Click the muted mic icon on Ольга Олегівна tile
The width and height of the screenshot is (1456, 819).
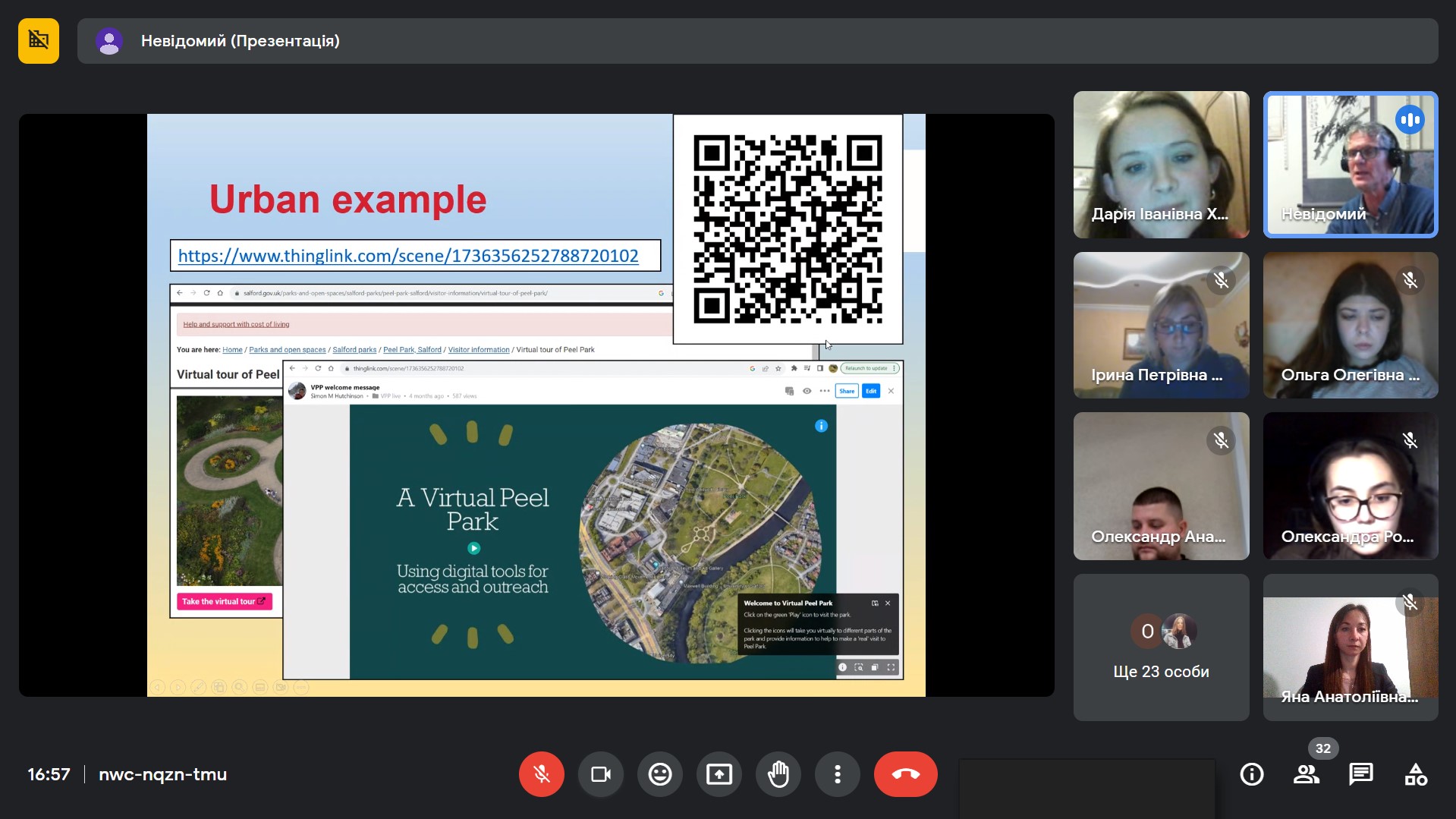[1410, 280]
